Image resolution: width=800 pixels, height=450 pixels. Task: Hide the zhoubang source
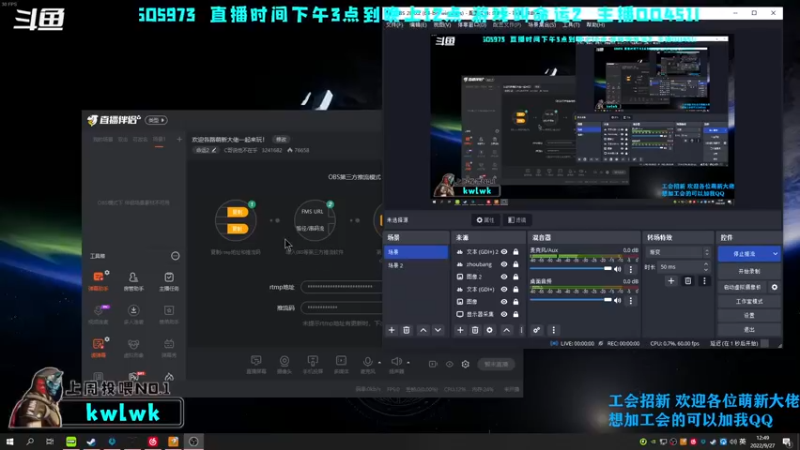point(504,264)
